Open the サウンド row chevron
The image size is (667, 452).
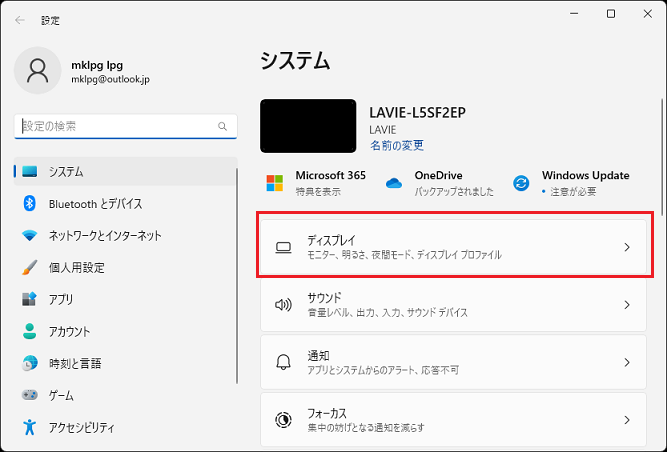coord(627,305)
